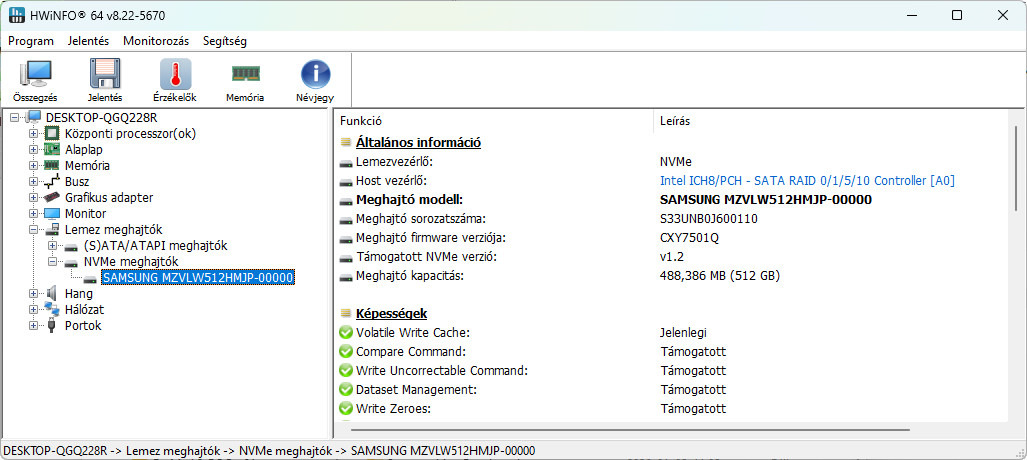Expand the Grafikus adapter node

click(34, 197)
